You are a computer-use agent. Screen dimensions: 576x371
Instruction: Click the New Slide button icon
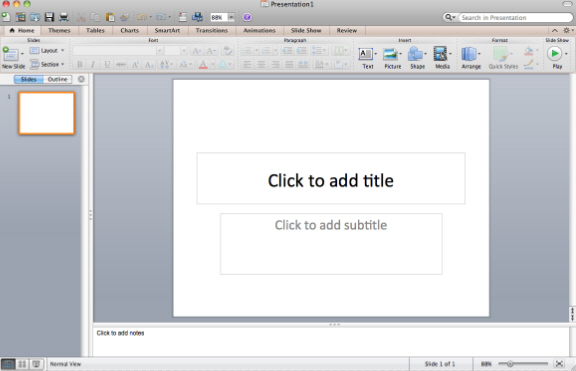[10, 54]
